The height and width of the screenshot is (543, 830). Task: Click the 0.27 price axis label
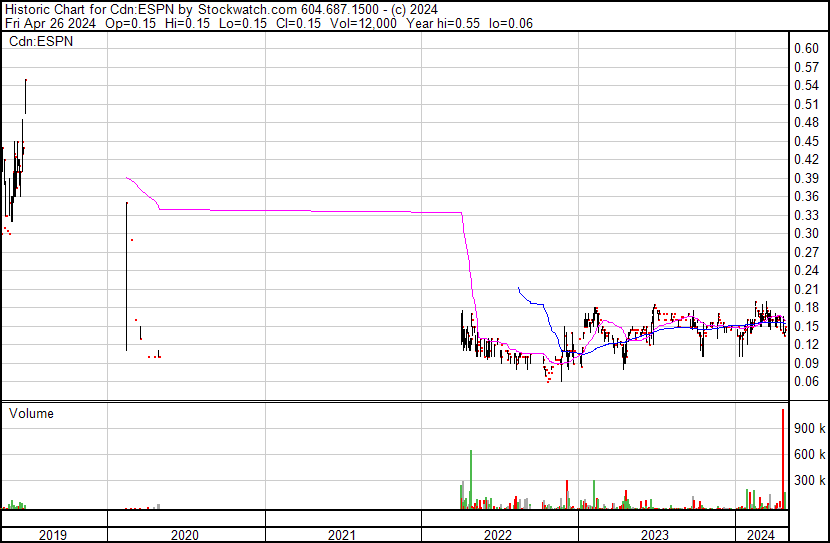click(806, 252)
